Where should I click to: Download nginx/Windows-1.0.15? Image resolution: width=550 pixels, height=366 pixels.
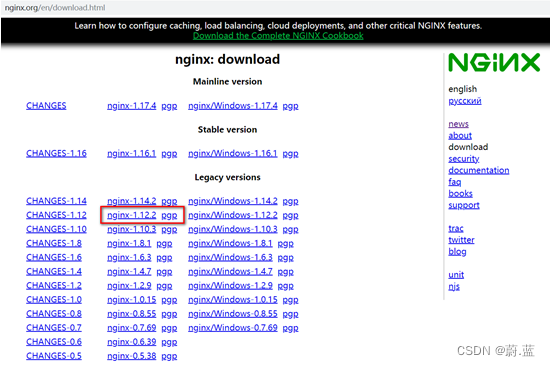[233, 299]
